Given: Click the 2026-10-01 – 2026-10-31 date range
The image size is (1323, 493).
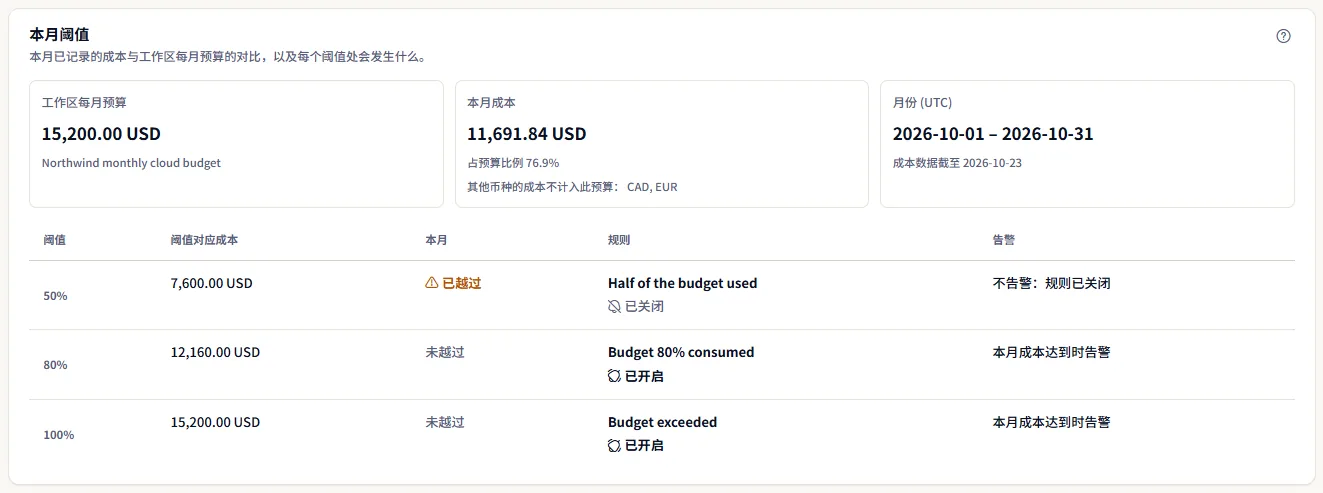Looking at the screenshot, I should point(992,134).
